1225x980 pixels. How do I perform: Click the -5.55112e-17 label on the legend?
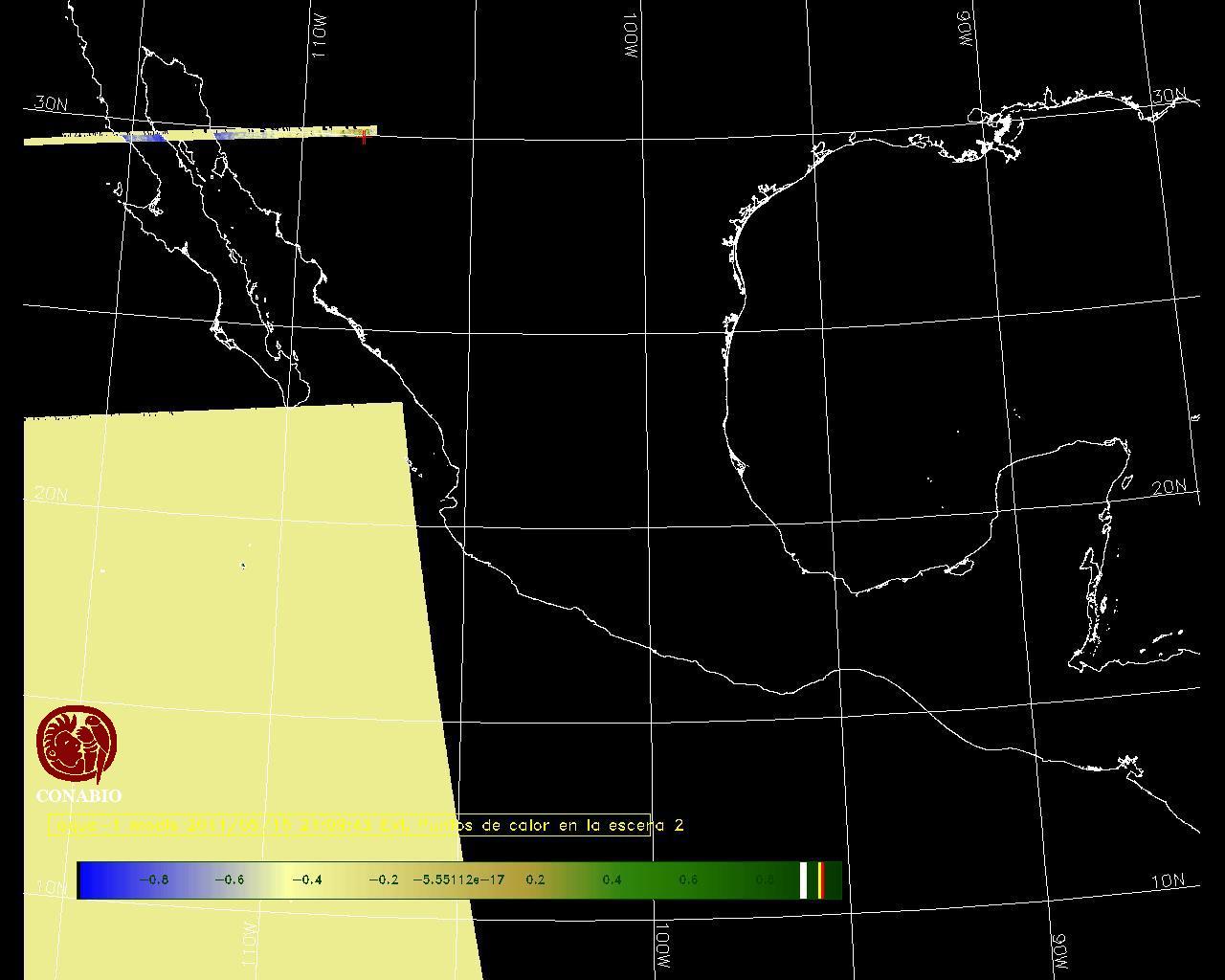tap(458, 880)
